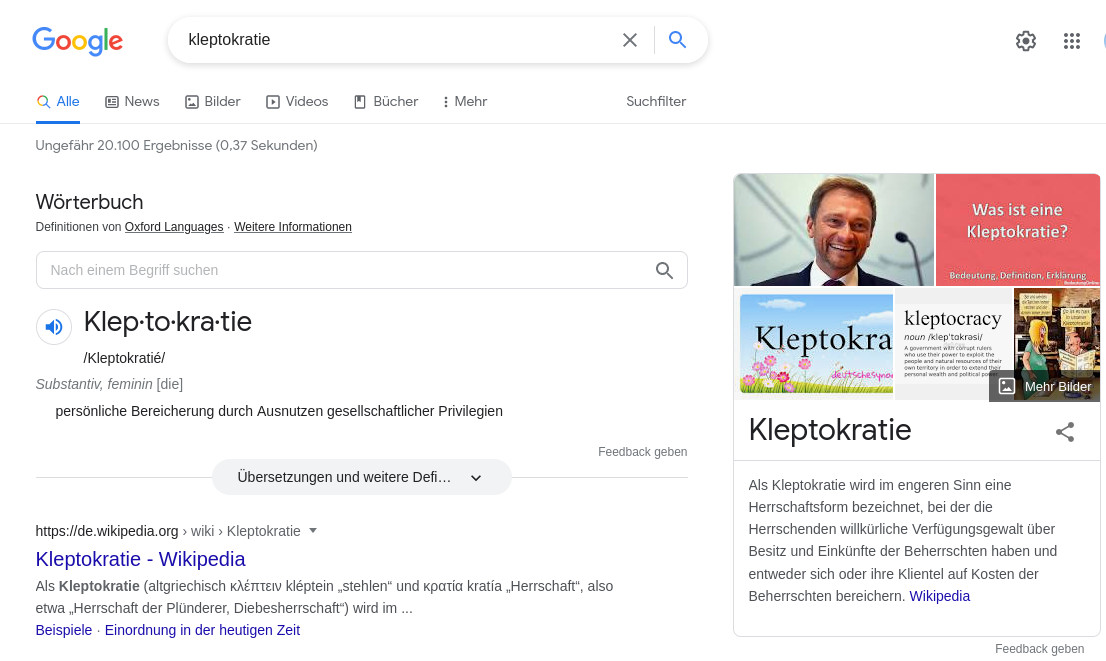Open Suchfilter options
The height and width of the screenshot is (661, 1106).
tap(656, 101)
